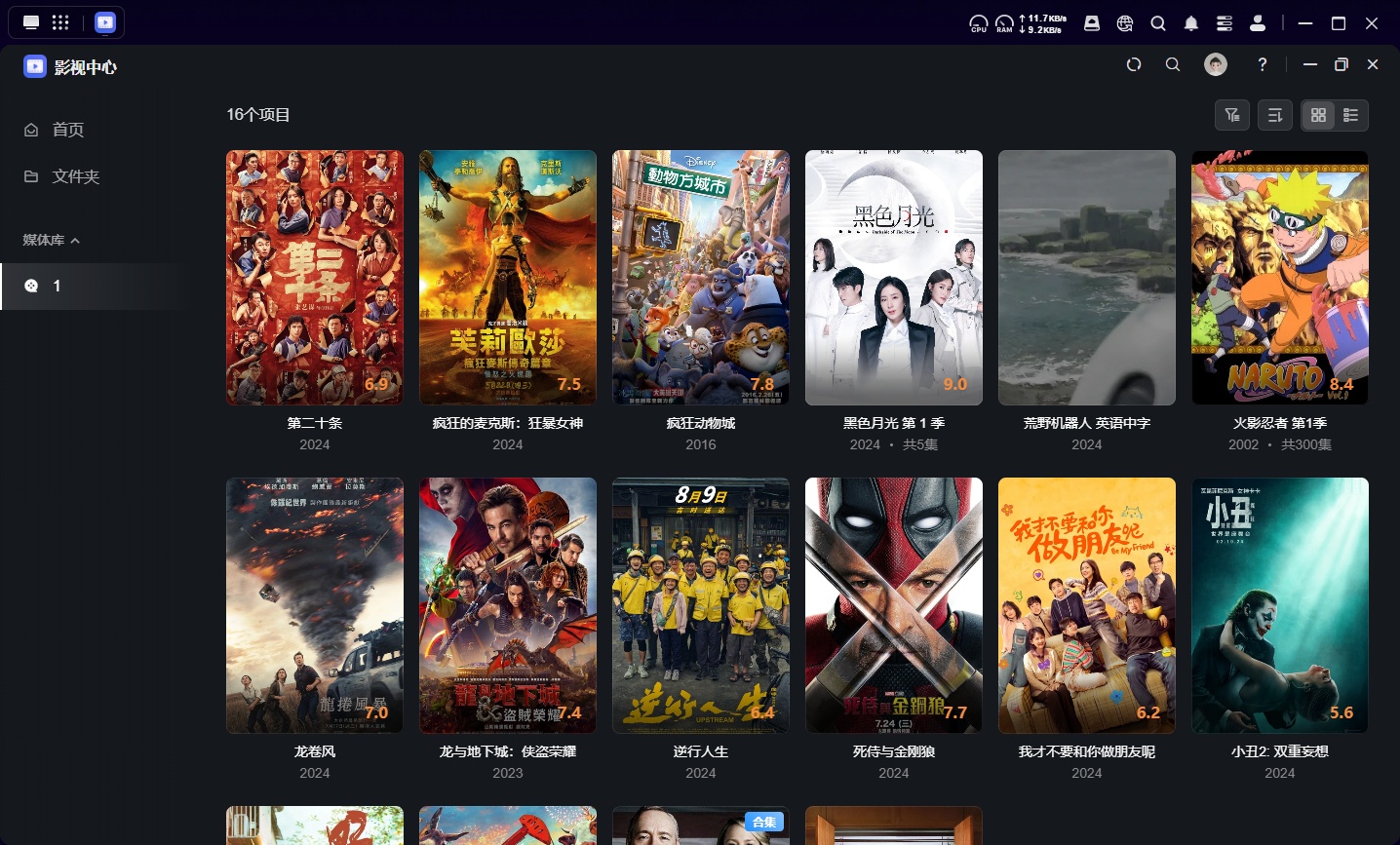This screenshot has height=845, width=1400.
Task: Click the title 黑色月光 第 1 季
Action: click(x=894, y=423)
